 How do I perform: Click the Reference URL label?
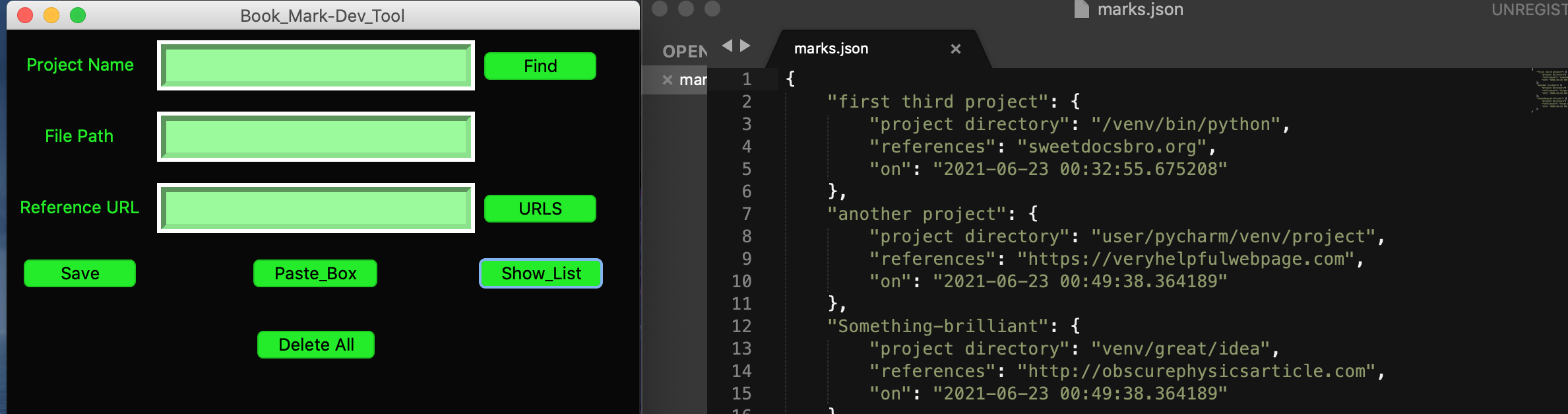79,207
